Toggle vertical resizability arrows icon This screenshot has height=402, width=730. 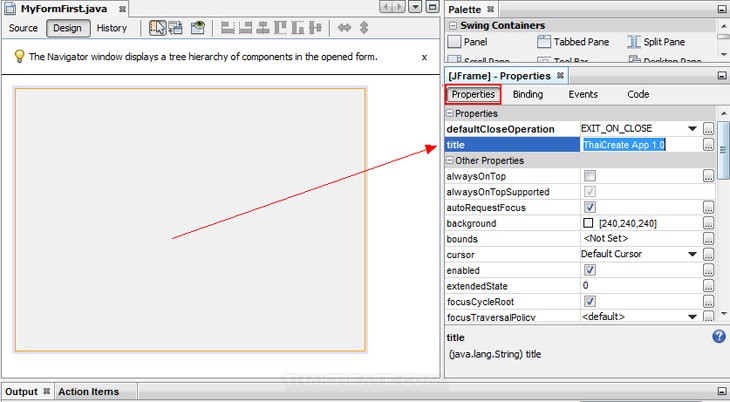[364, 28]
